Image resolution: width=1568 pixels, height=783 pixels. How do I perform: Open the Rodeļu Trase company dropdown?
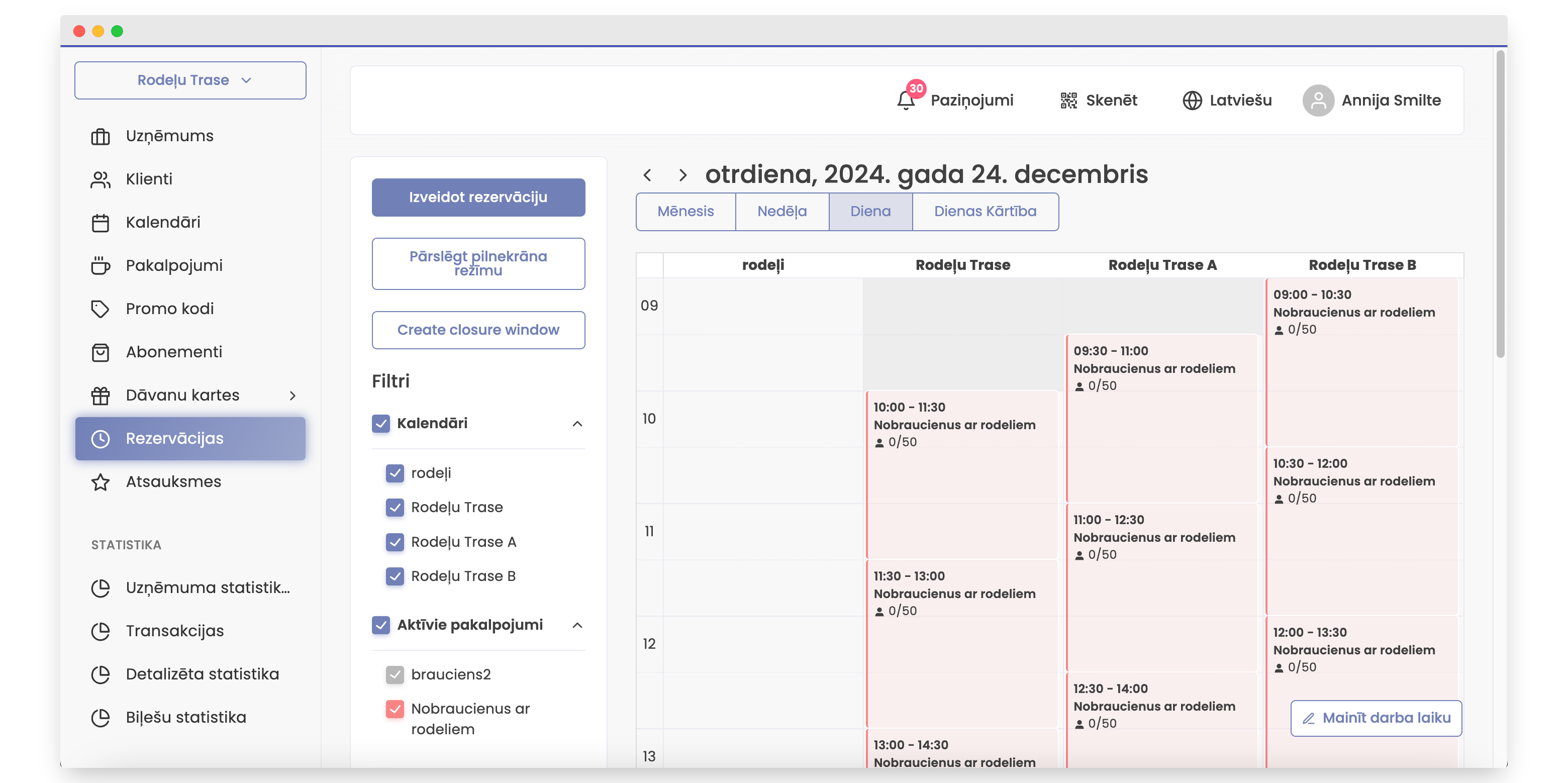pyautogui.click(x=190, y=80)
